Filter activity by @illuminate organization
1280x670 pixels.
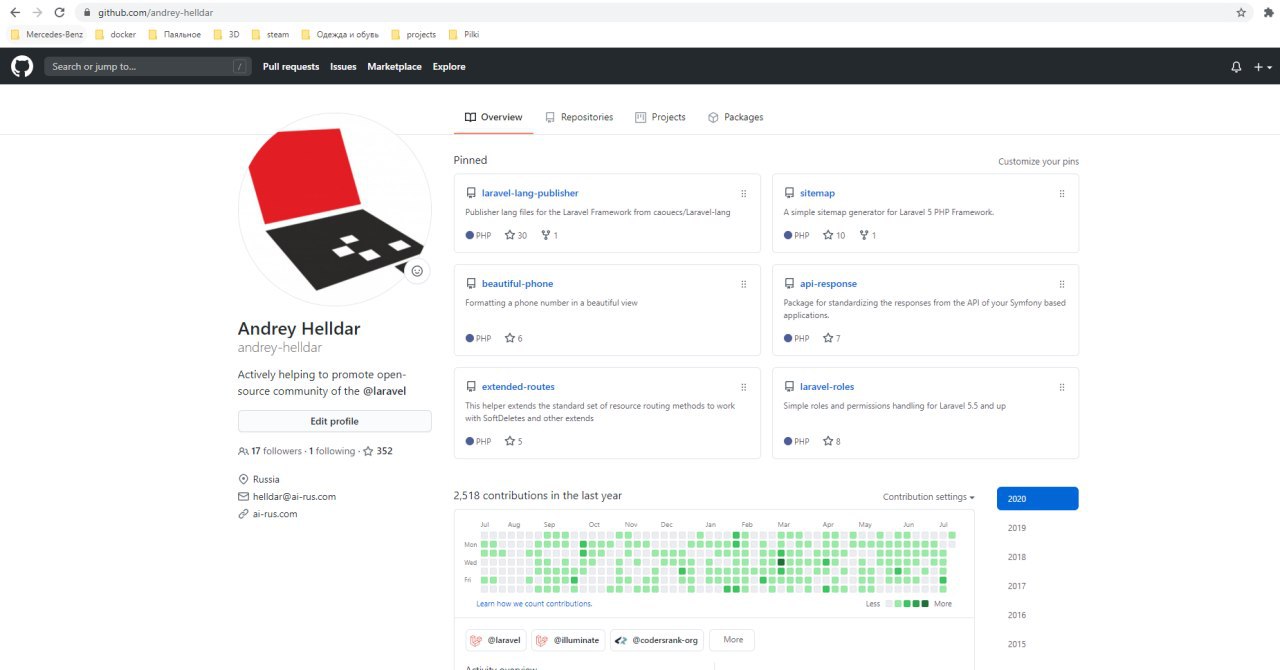[x=568, y=640]
